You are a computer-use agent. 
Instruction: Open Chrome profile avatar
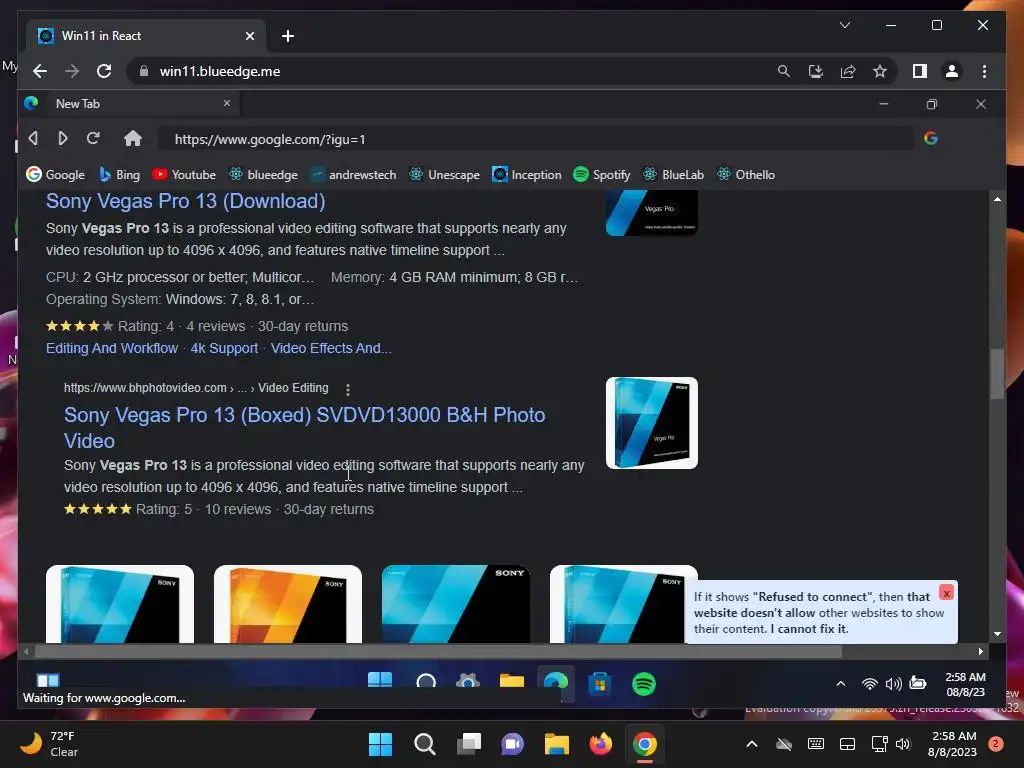[x=952, y=71]
